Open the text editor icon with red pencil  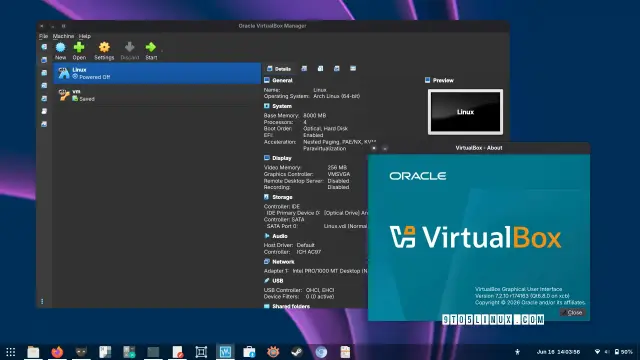177,352
